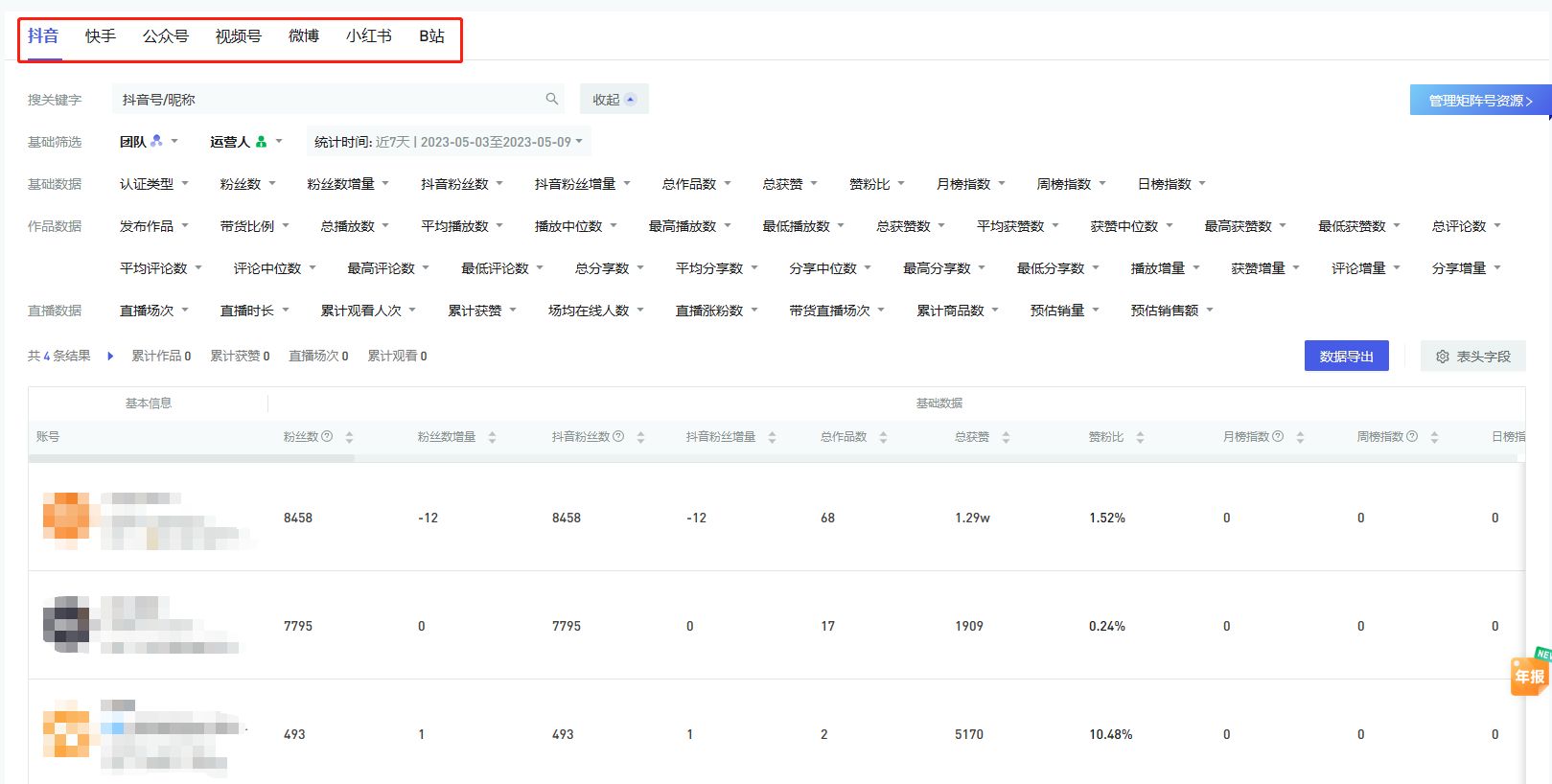Expand the 日榜指数 filter
1552x784 pixels.
(1172, 184)
